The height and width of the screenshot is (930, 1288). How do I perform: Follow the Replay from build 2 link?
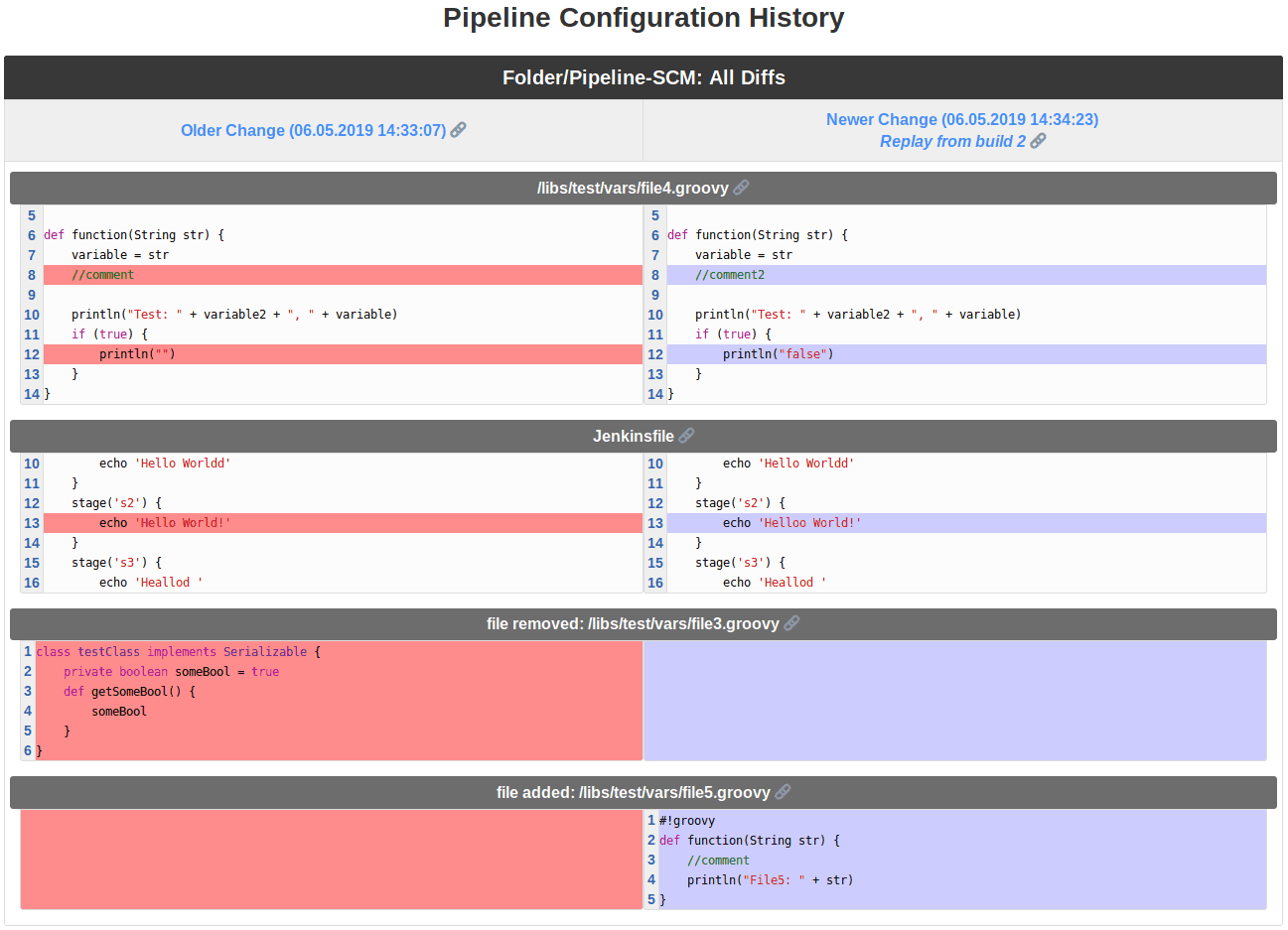pos(955,141)
